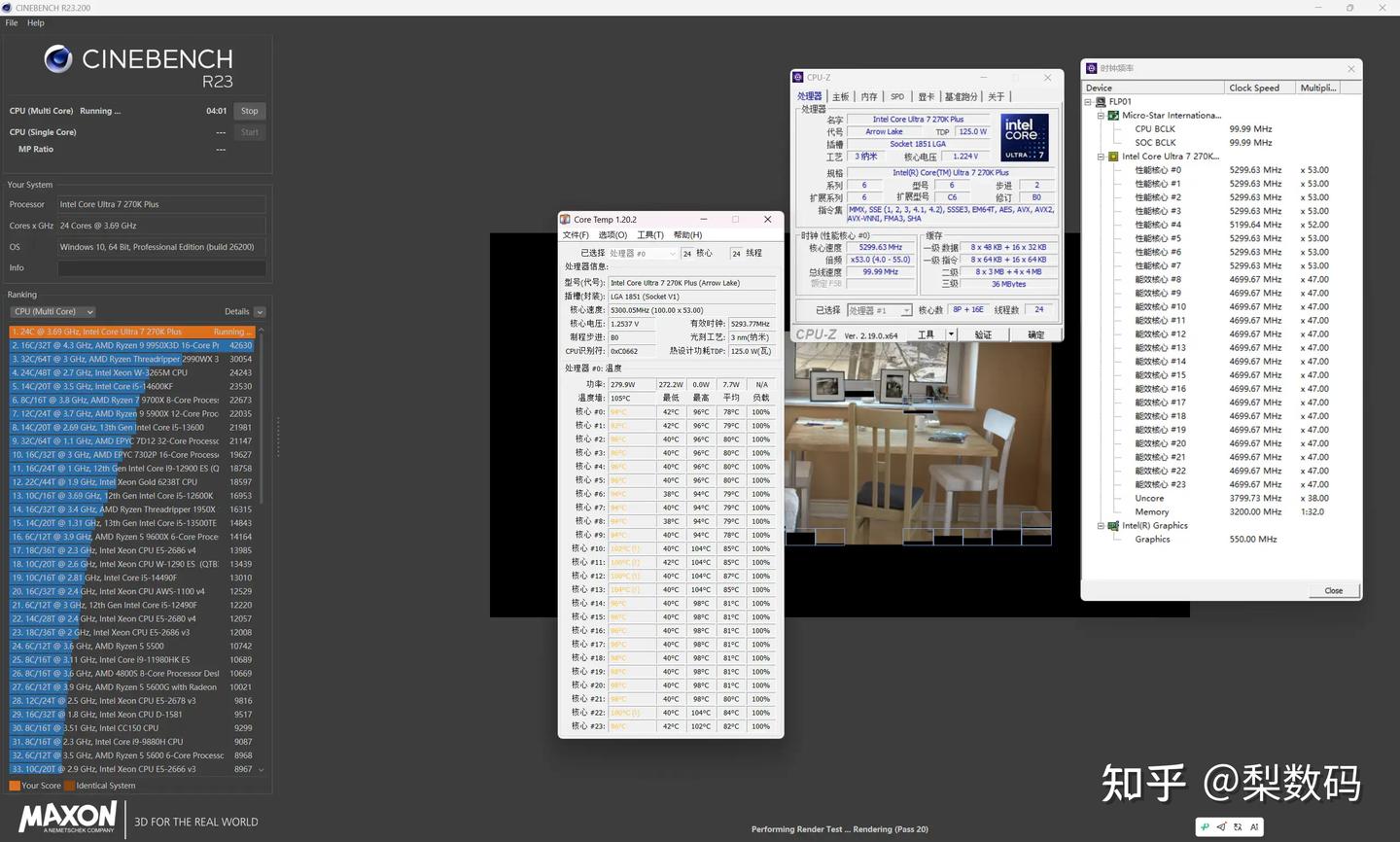Click the Start button for CPU Single Core

tap(250, 132)
